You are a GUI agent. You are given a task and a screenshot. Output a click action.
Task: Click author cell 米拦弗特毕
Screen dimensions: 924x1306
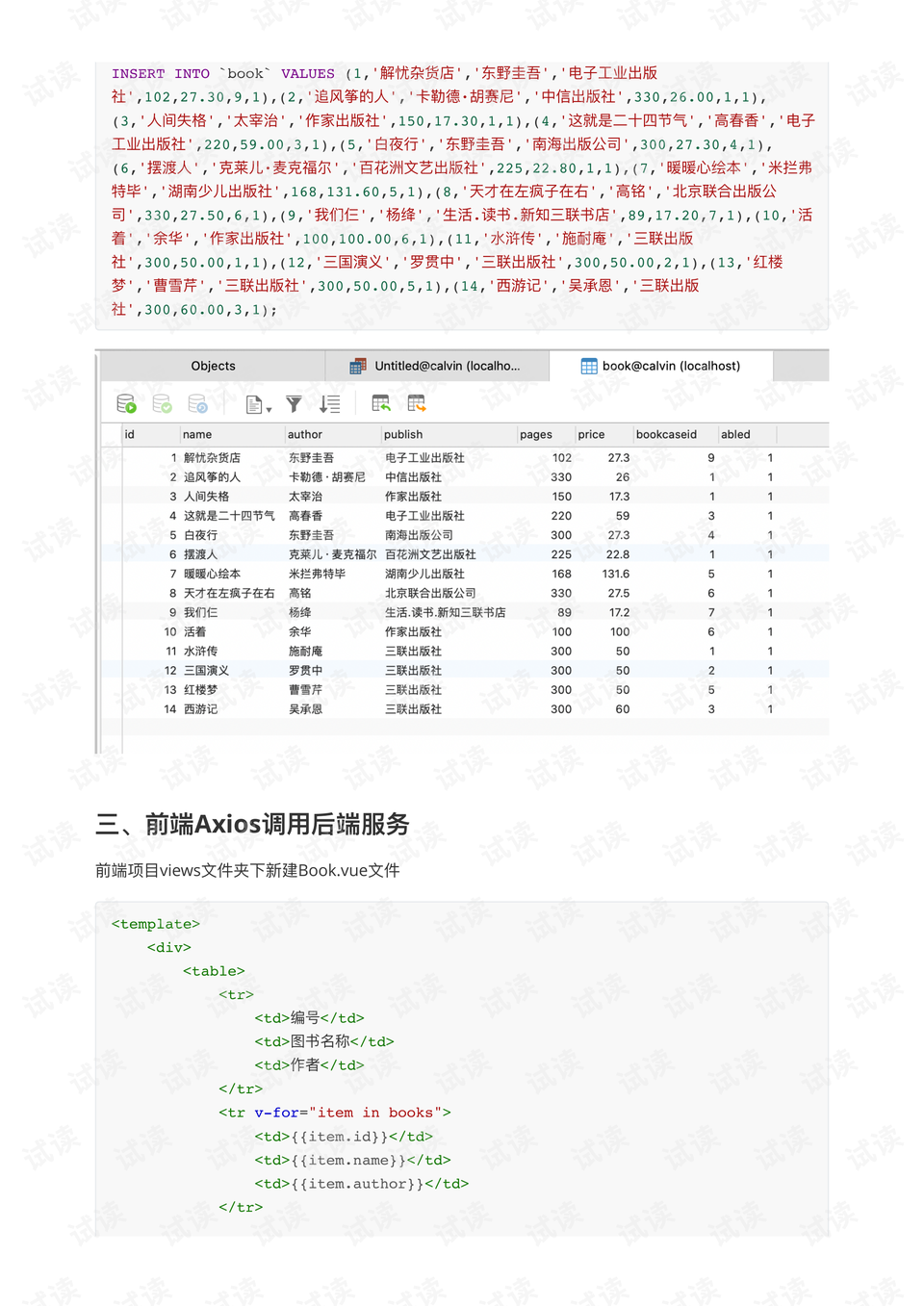click(317, 574)
